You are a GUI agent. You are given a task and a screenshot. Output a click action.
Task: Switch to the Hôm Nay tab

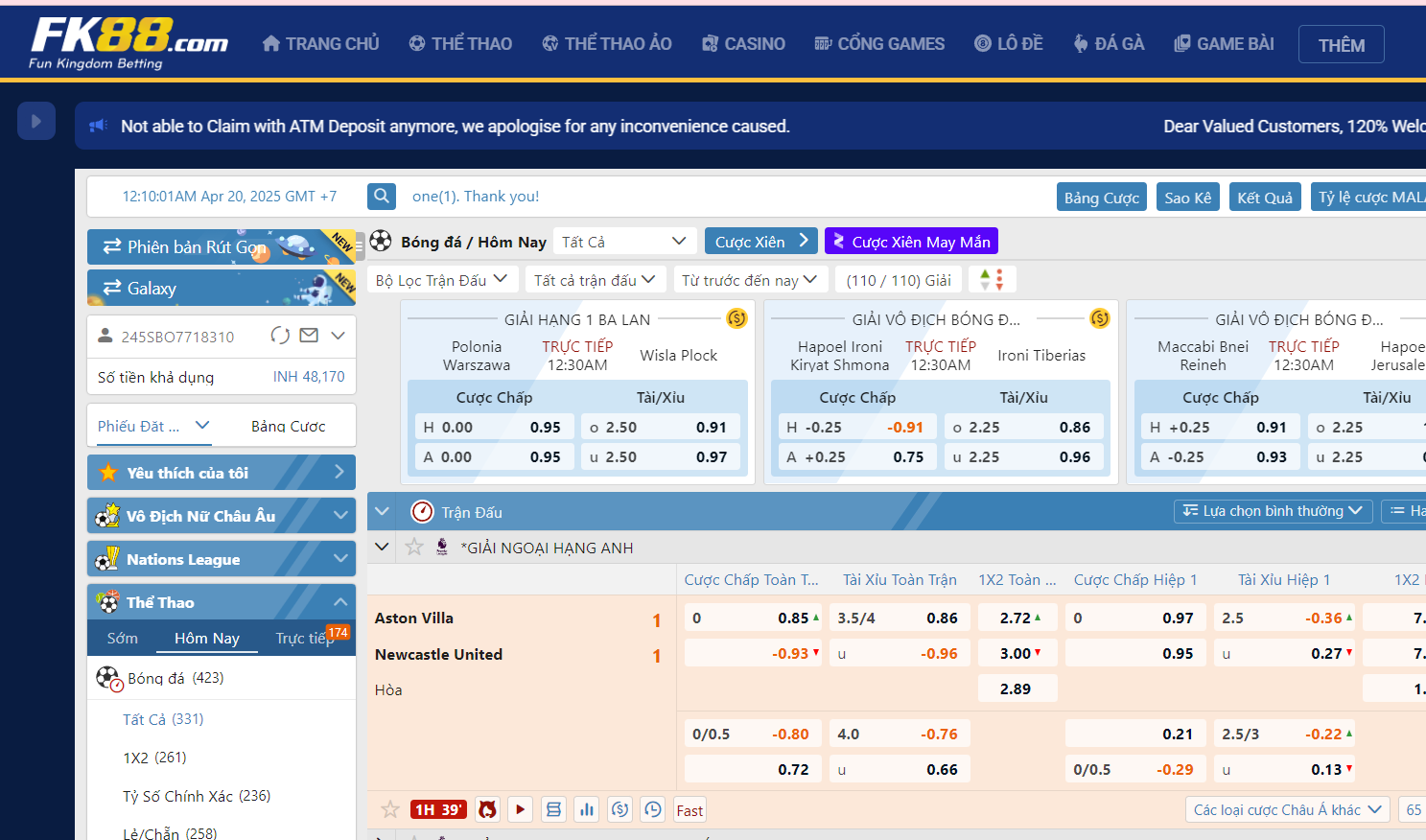tap(207, 638)
